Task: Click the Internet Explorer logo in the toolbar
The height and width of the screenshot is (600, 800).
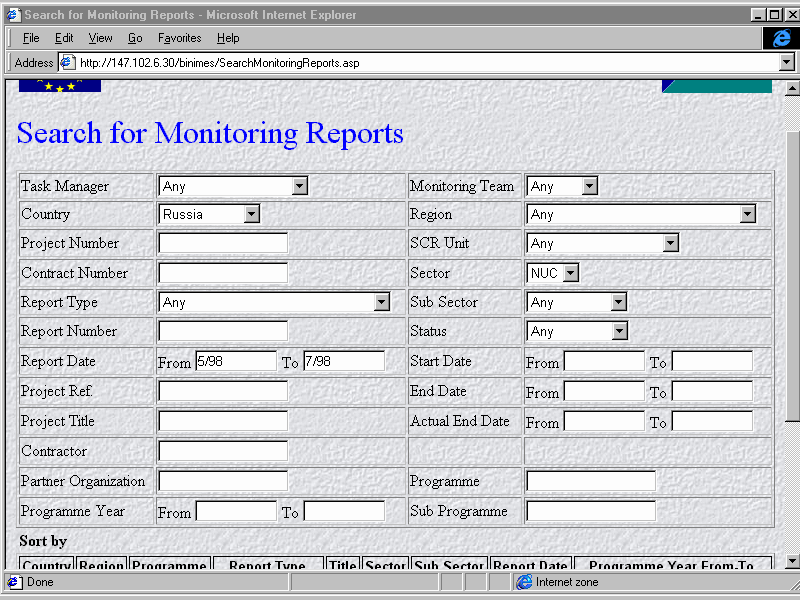Action: click(780, 38)
